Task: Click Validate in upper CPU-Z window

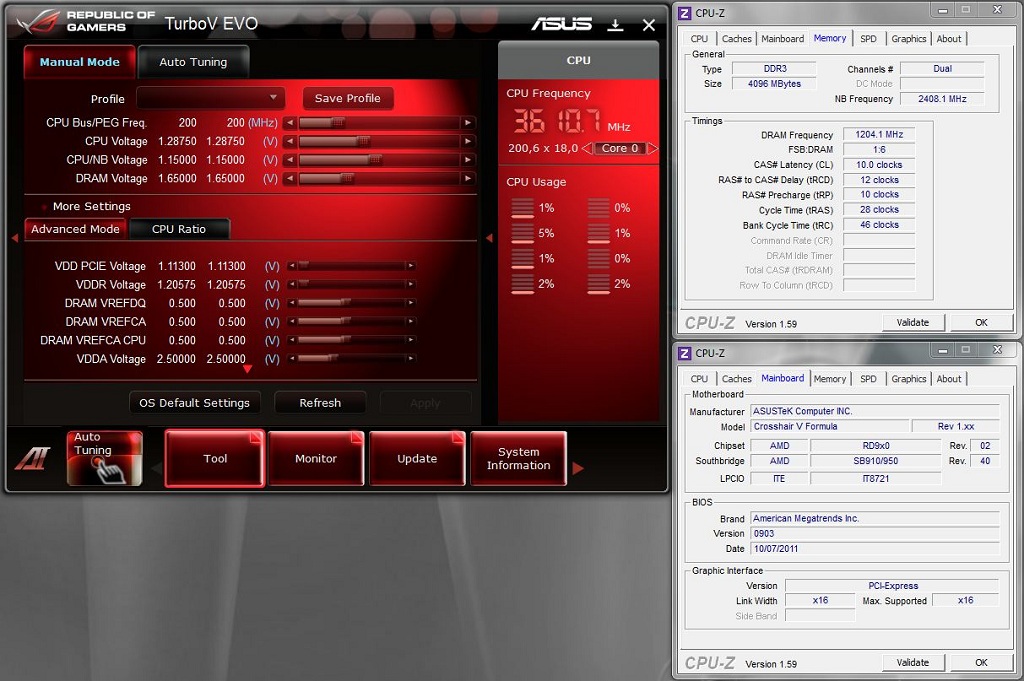Action: tap(912, 323)
